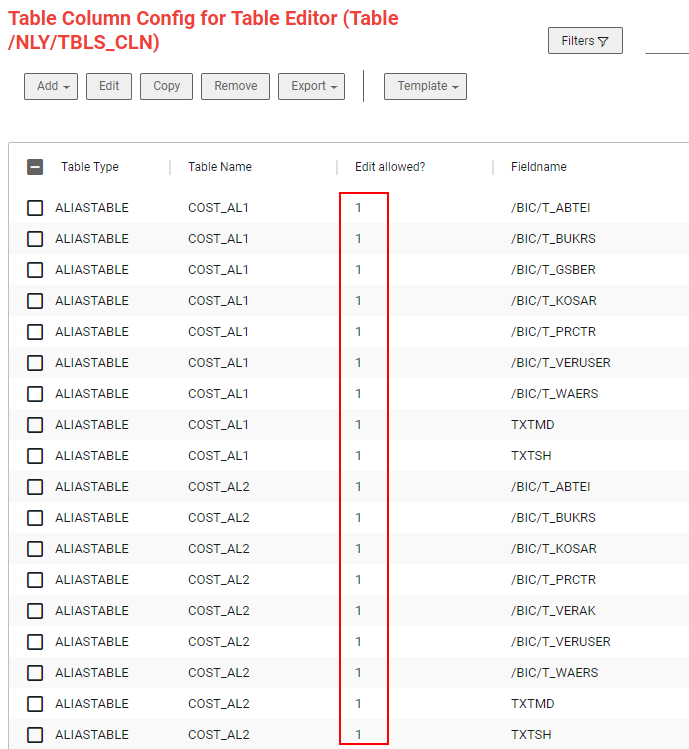Check the COST_AL2 /BIC/T_PRCTR row checkbox

point(35,580)
